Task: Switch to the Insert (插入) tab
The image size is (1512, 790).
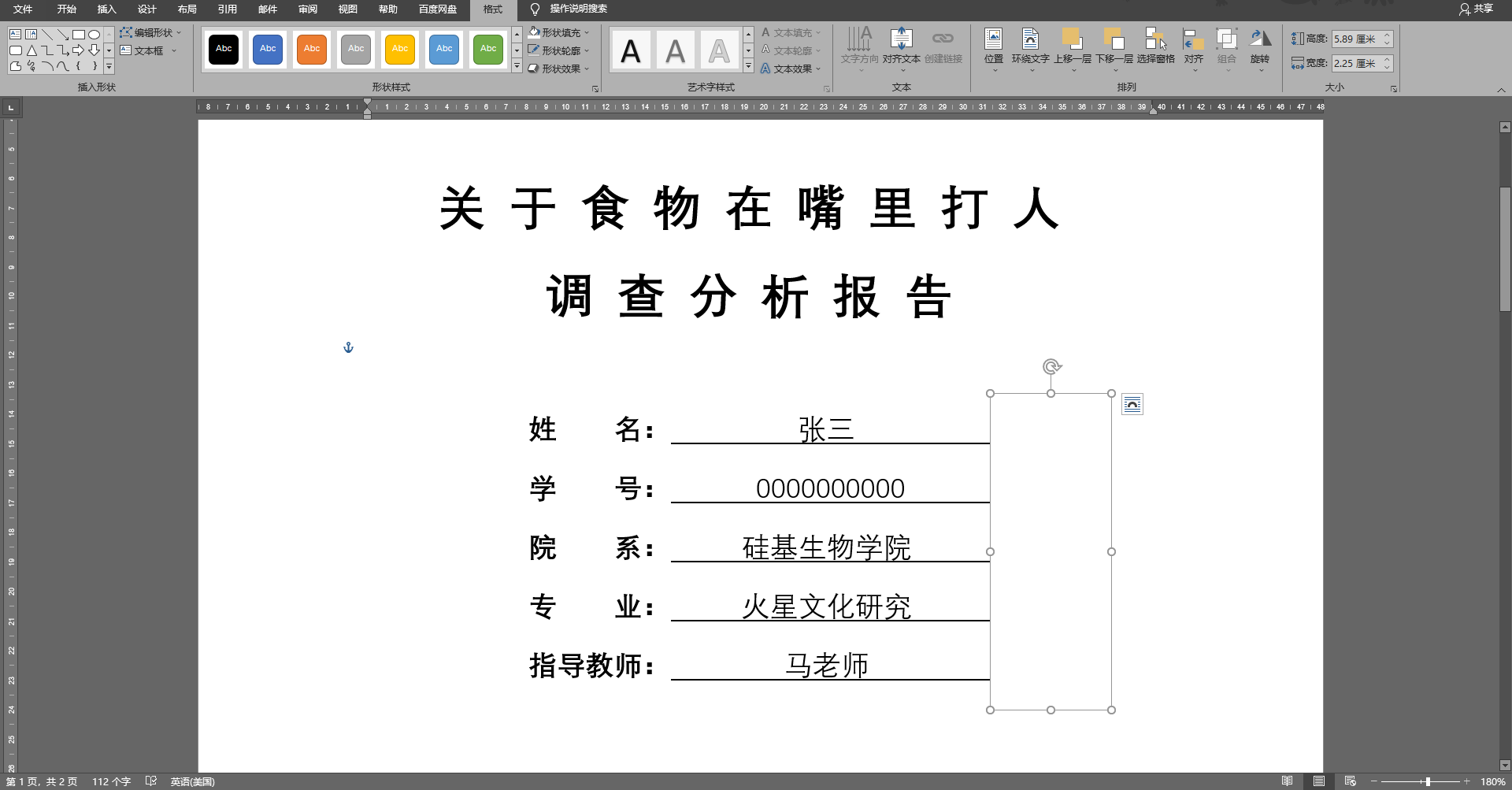Action: (x=107, y=9)
